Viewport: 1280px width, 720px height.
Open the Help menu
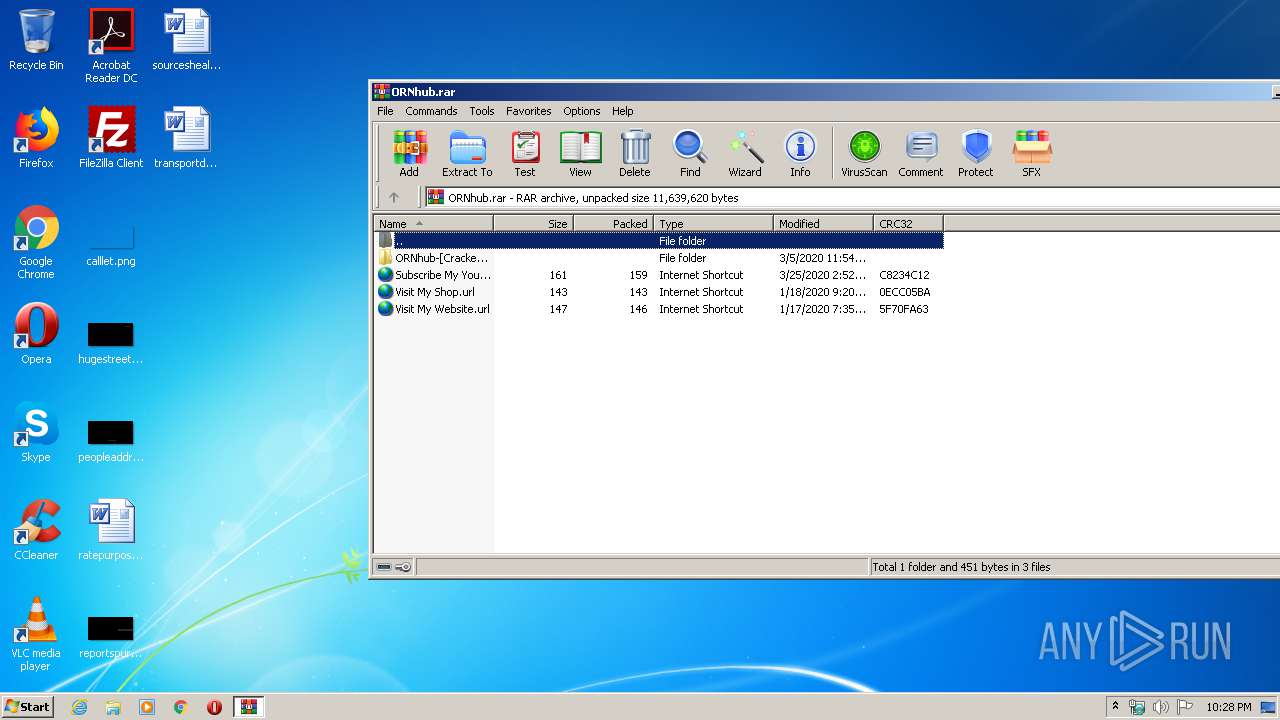[623, 111]
